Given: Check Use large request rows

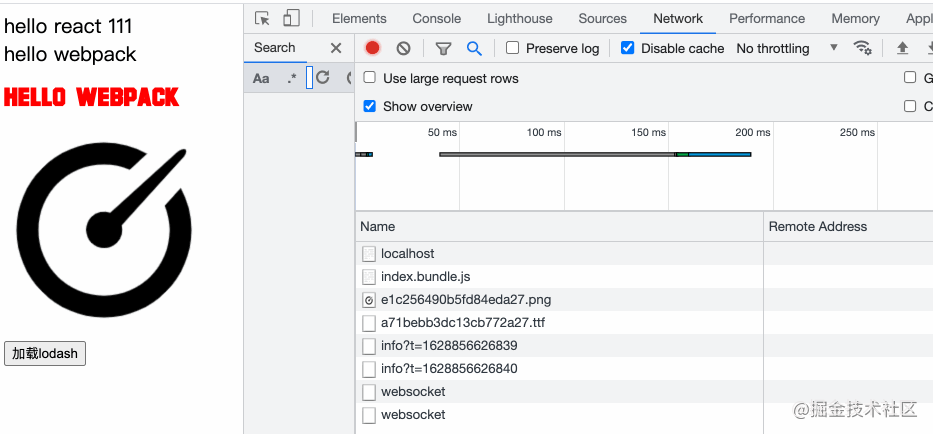Looking at the screenshot, I should click(x=370, y=77).
